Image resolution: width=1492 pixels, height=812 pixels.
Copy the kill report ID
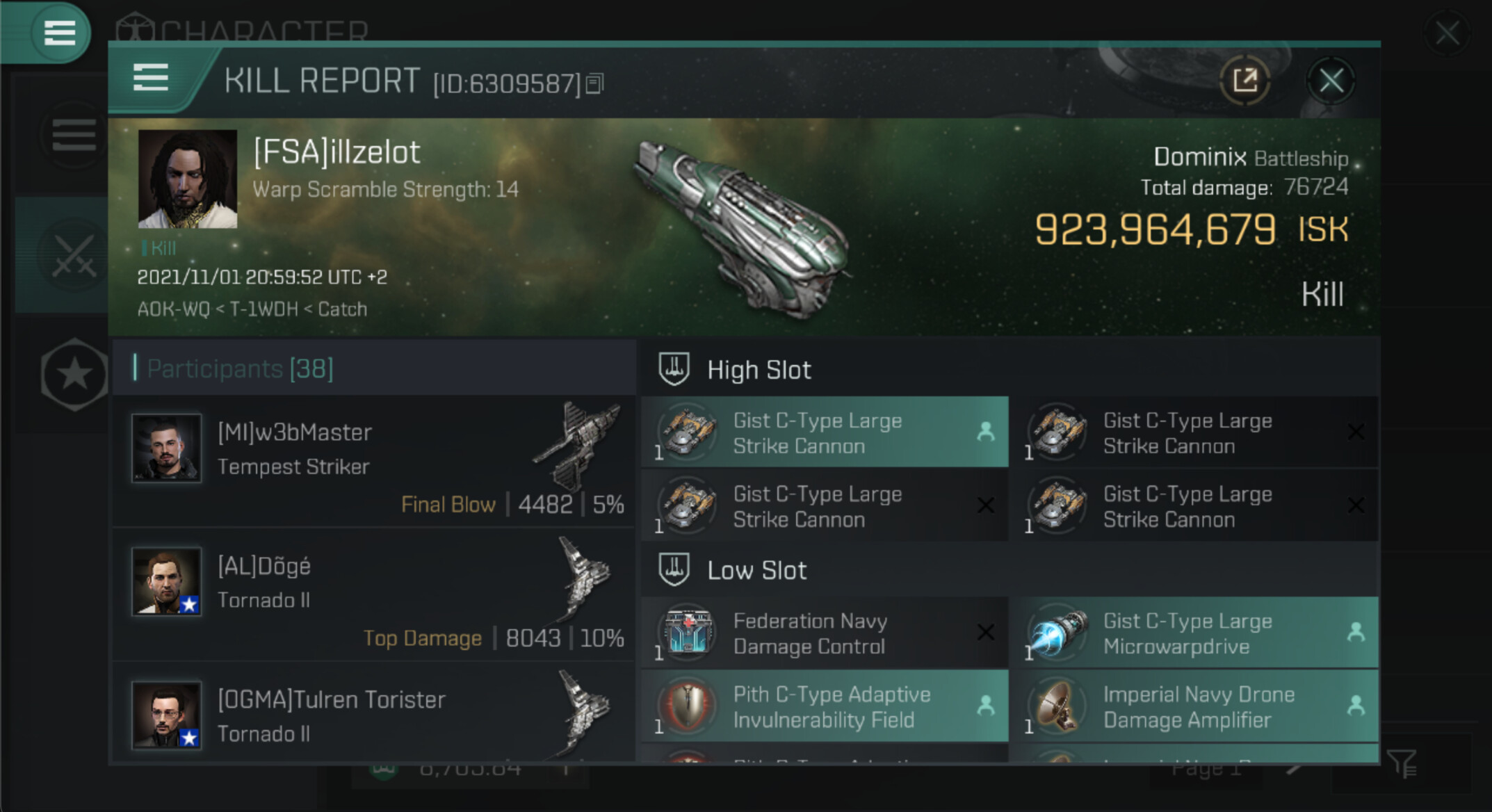point(594,83)
